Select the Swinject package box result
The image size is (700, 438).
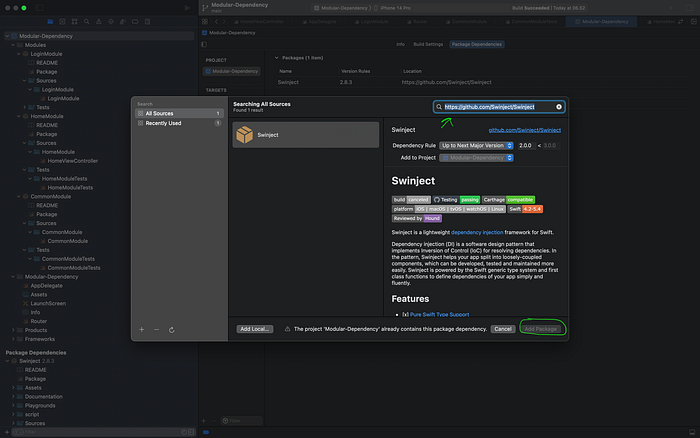(306, 135)
